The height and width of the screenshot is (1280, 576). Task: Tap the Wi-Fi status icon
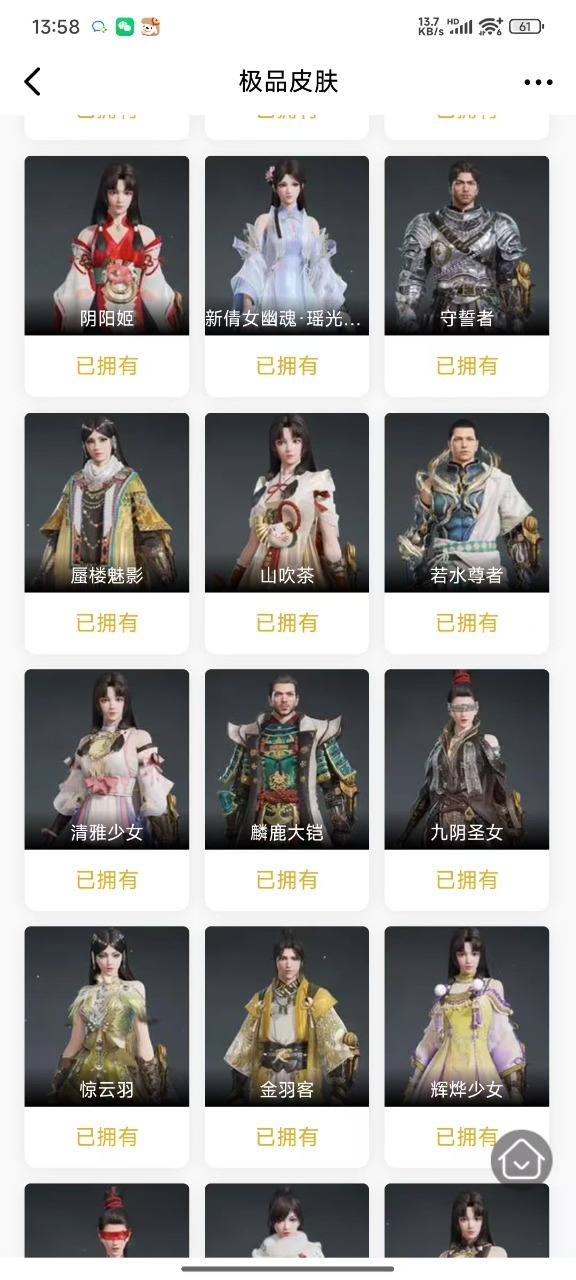(x=490, y=27)
